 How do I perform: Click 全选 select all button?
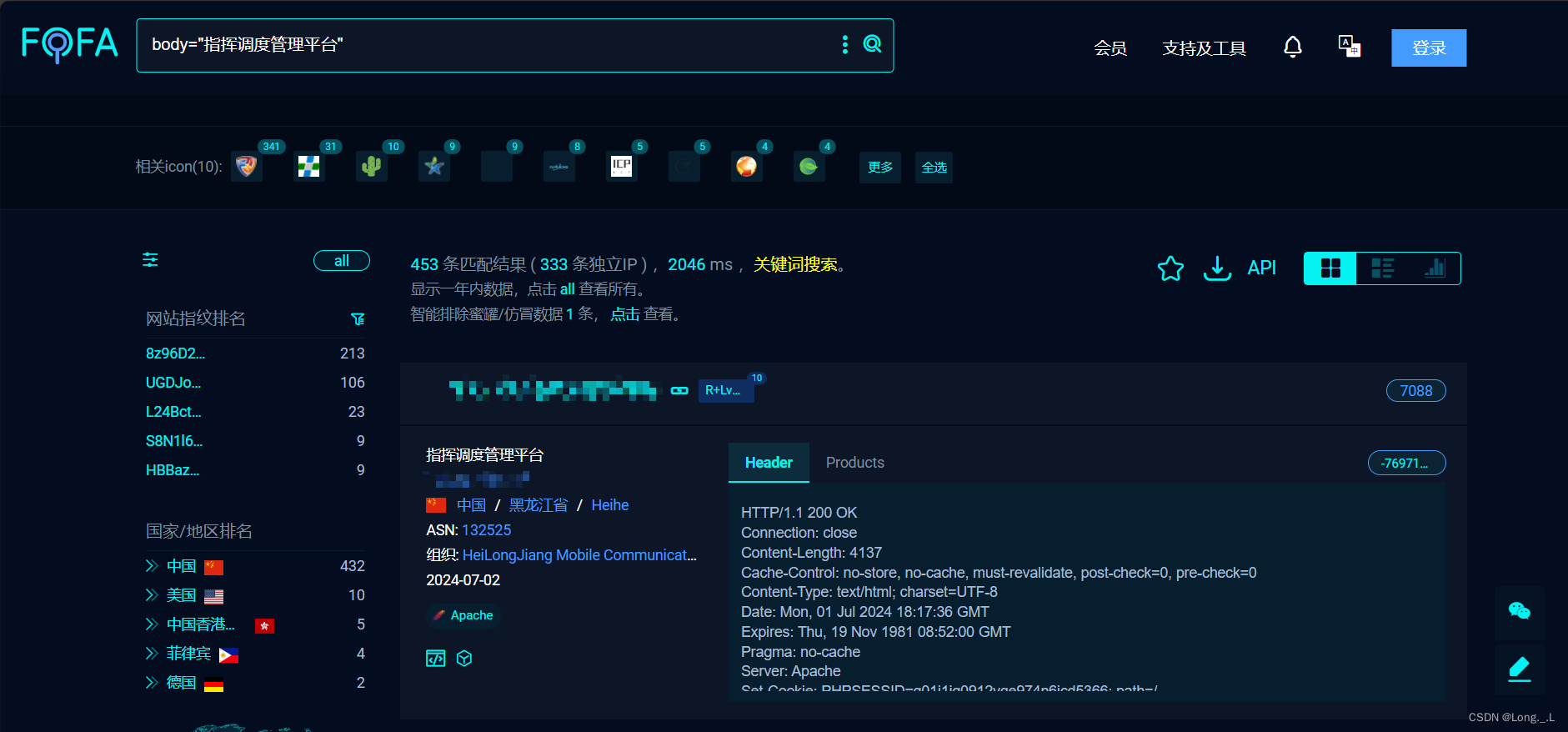point(934,168)
